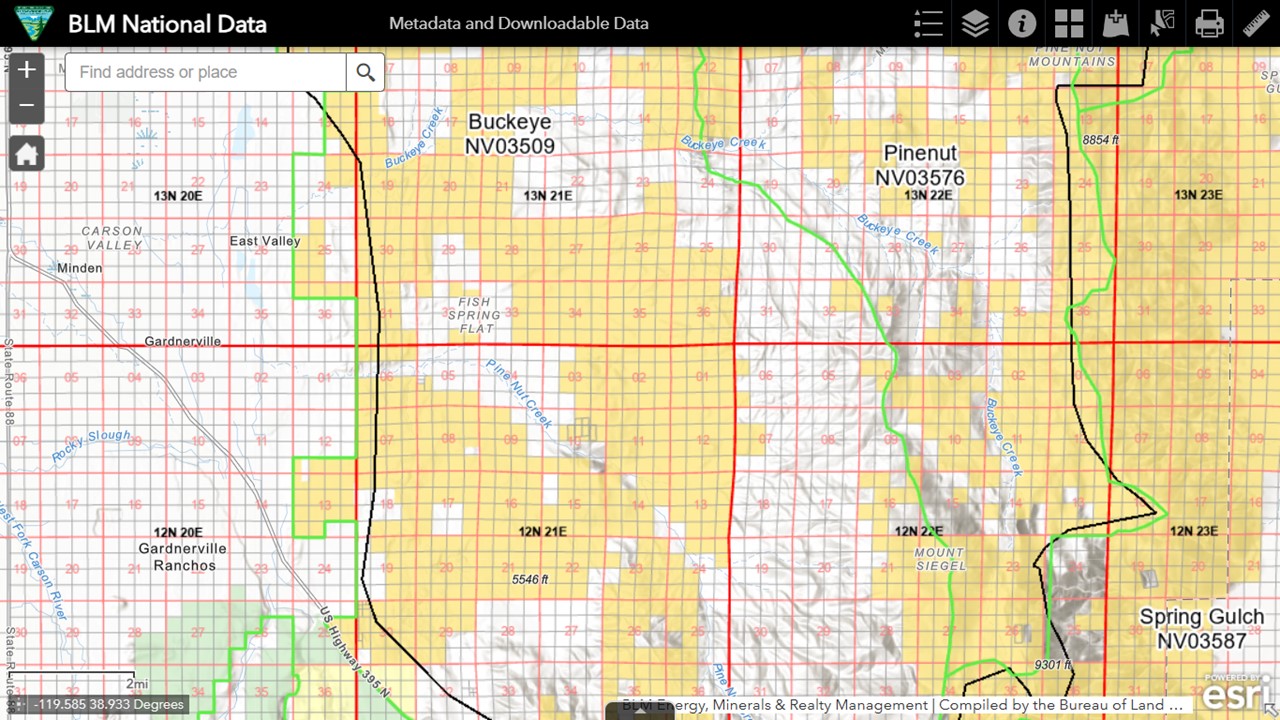This screenshot has width=1280, height=720.
Task: Expand the overview map corner arrow
Action: tap(1271, 710)
